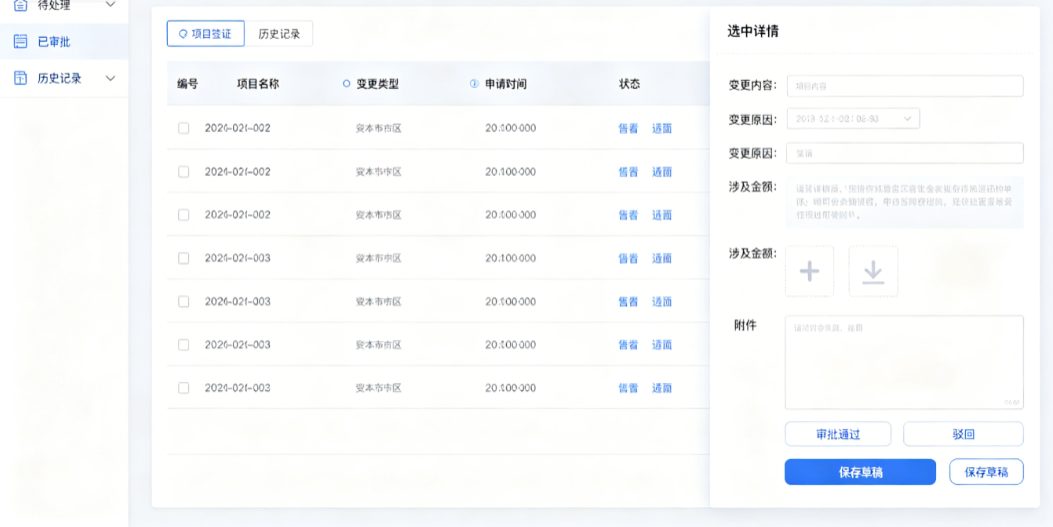1053x527 pixels.
Task: Click the download arrow tile in details panel
Action: point(873,271)
